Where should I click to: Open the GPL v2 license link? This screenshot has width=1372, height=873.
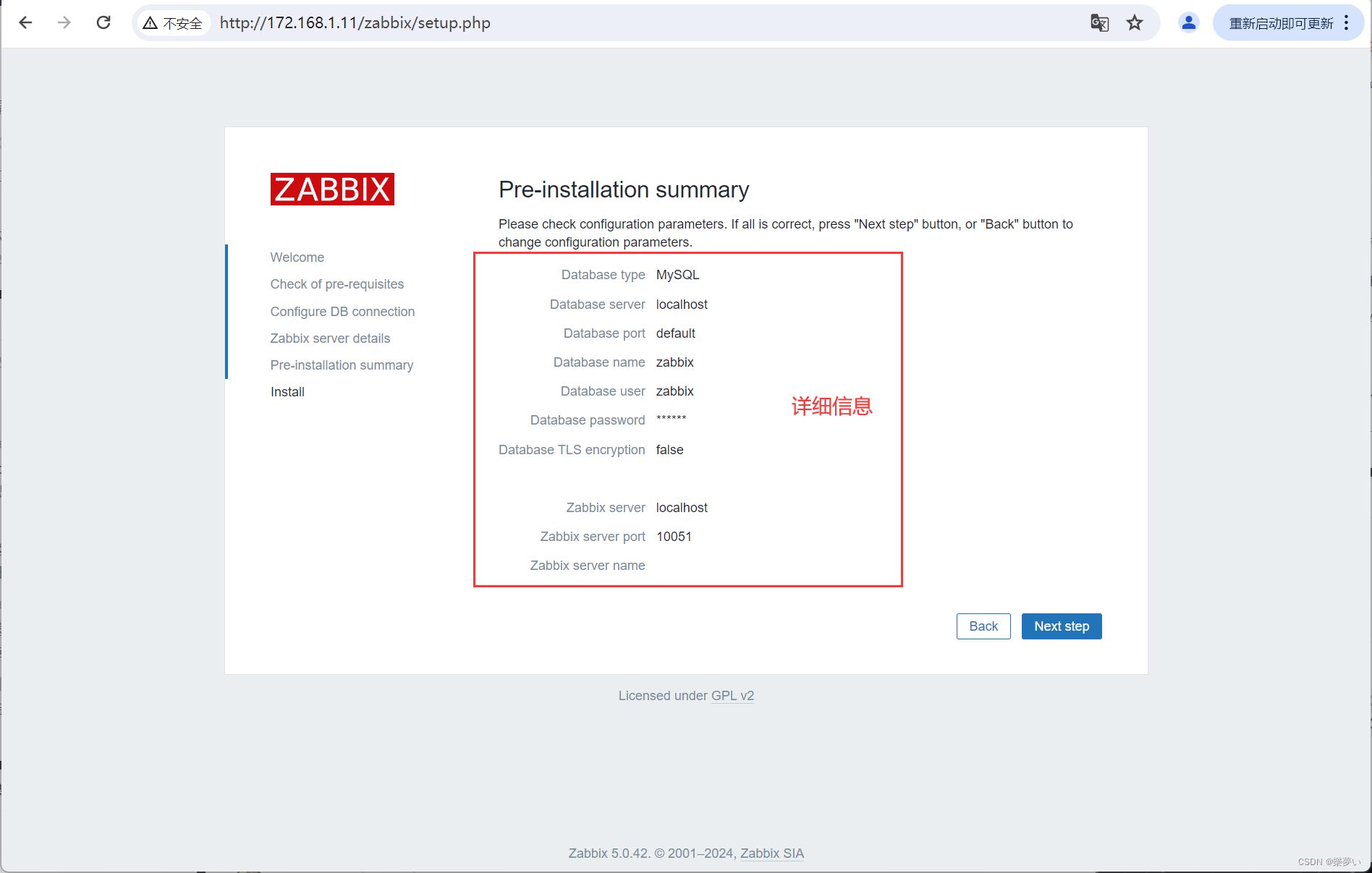[x=732, y=695]
